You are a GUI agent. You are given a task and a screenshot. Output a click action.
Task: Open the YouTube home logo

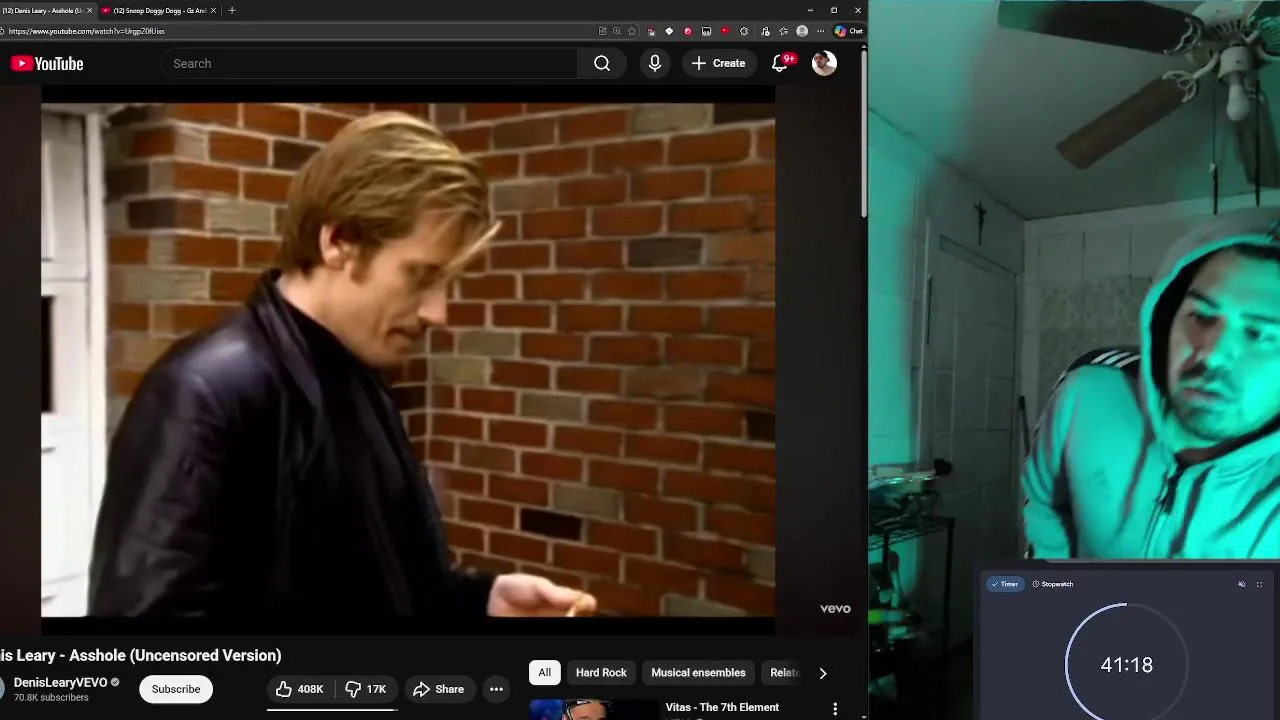pyautogui.click(x=47, y=64)
